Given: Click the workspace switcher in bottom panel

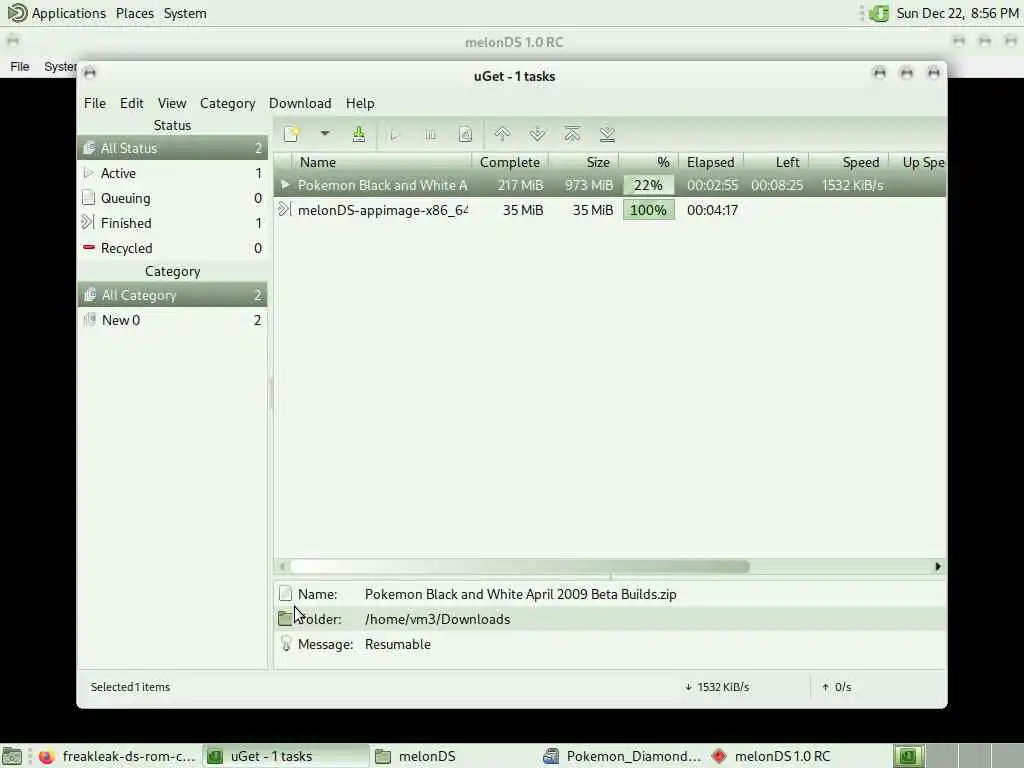Looking at the screenshot, I should click(x=957, y=756).
